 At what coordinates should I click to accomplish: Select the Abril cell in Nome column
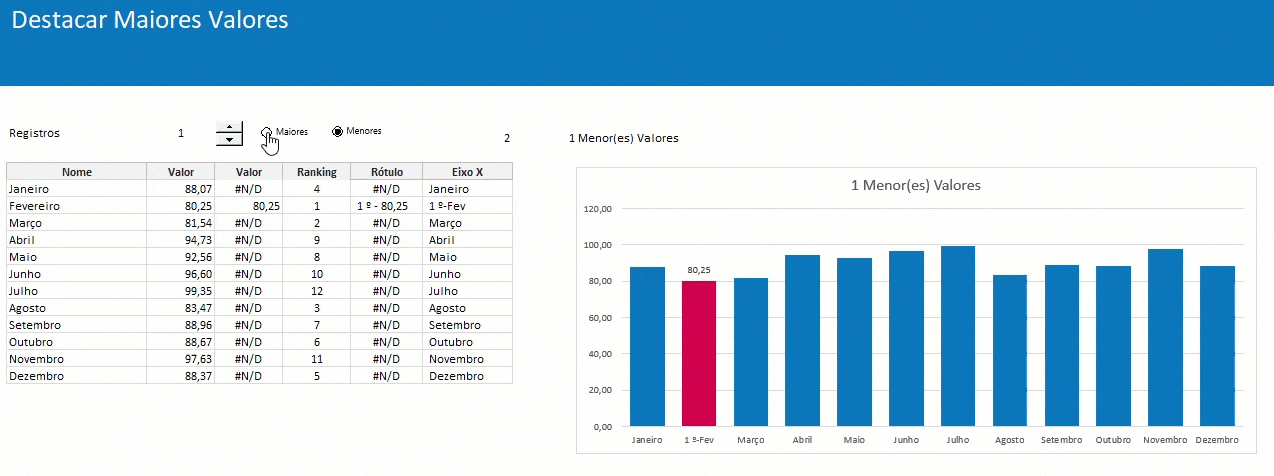point(77,240)
